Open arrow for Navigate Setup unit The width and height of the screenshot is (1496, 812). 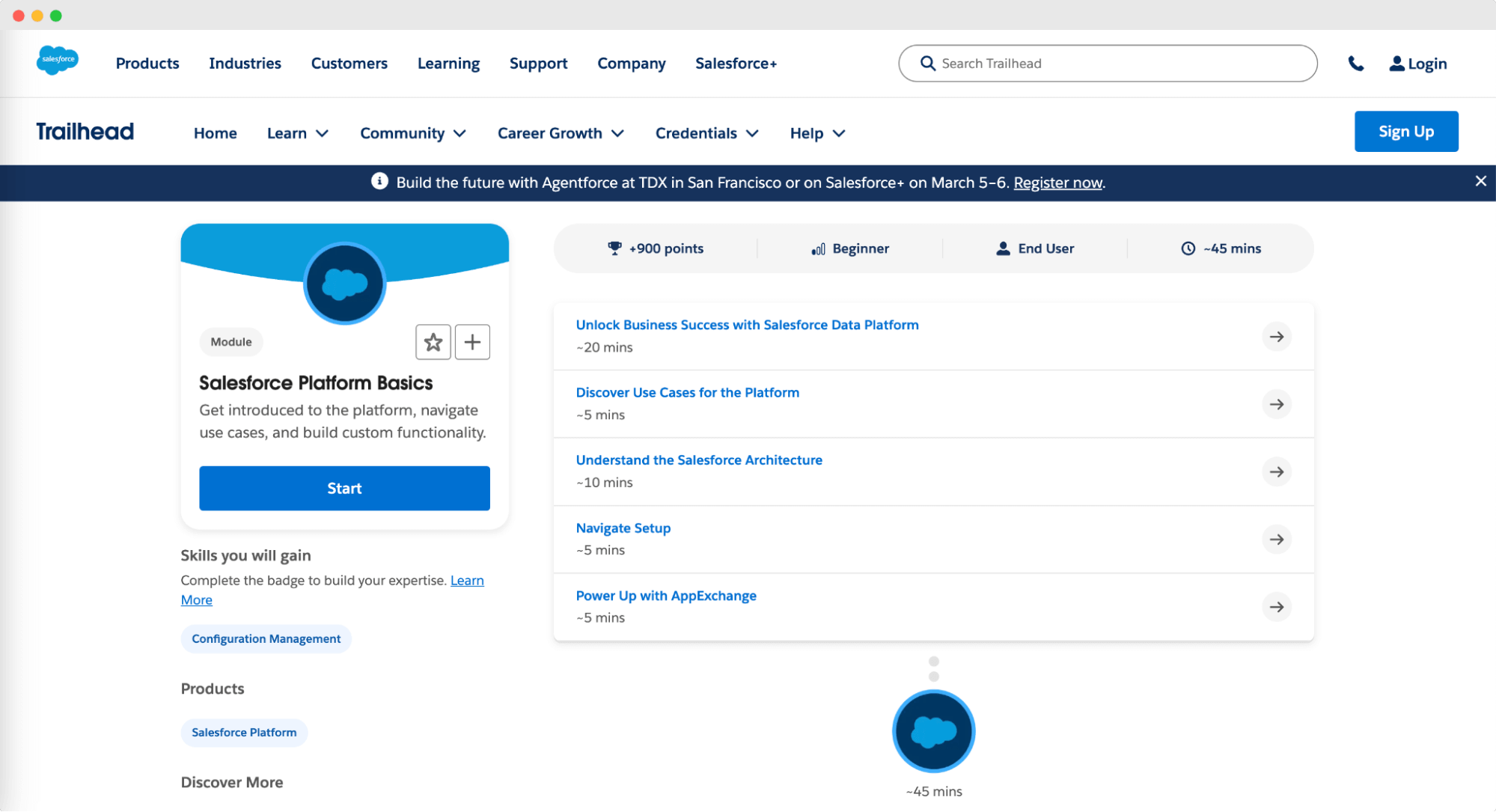pyautogui.click(x=1277, y=540)
